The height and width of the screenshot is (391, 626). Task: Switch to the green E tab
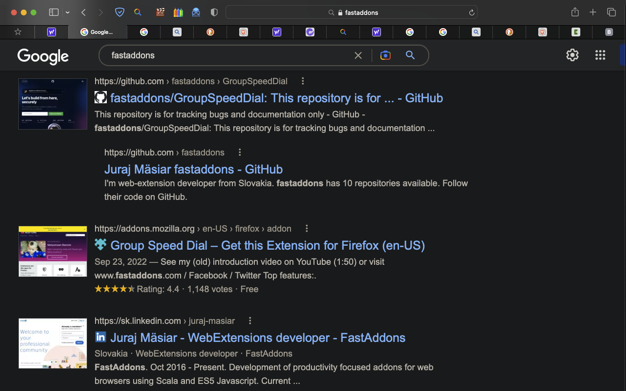coord(575,32)
